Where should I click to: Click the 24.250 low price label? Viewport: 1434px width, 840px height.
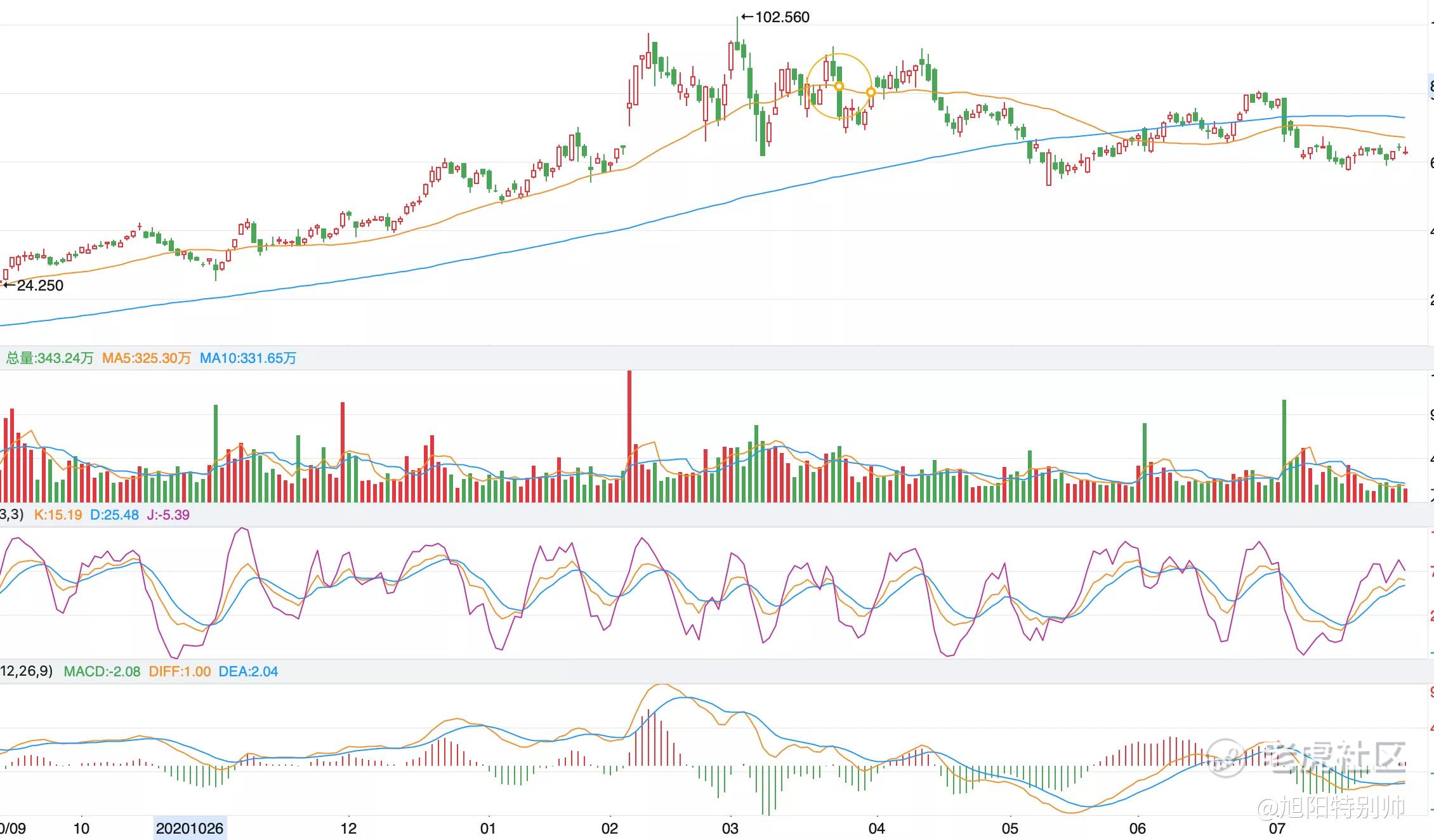39,285
